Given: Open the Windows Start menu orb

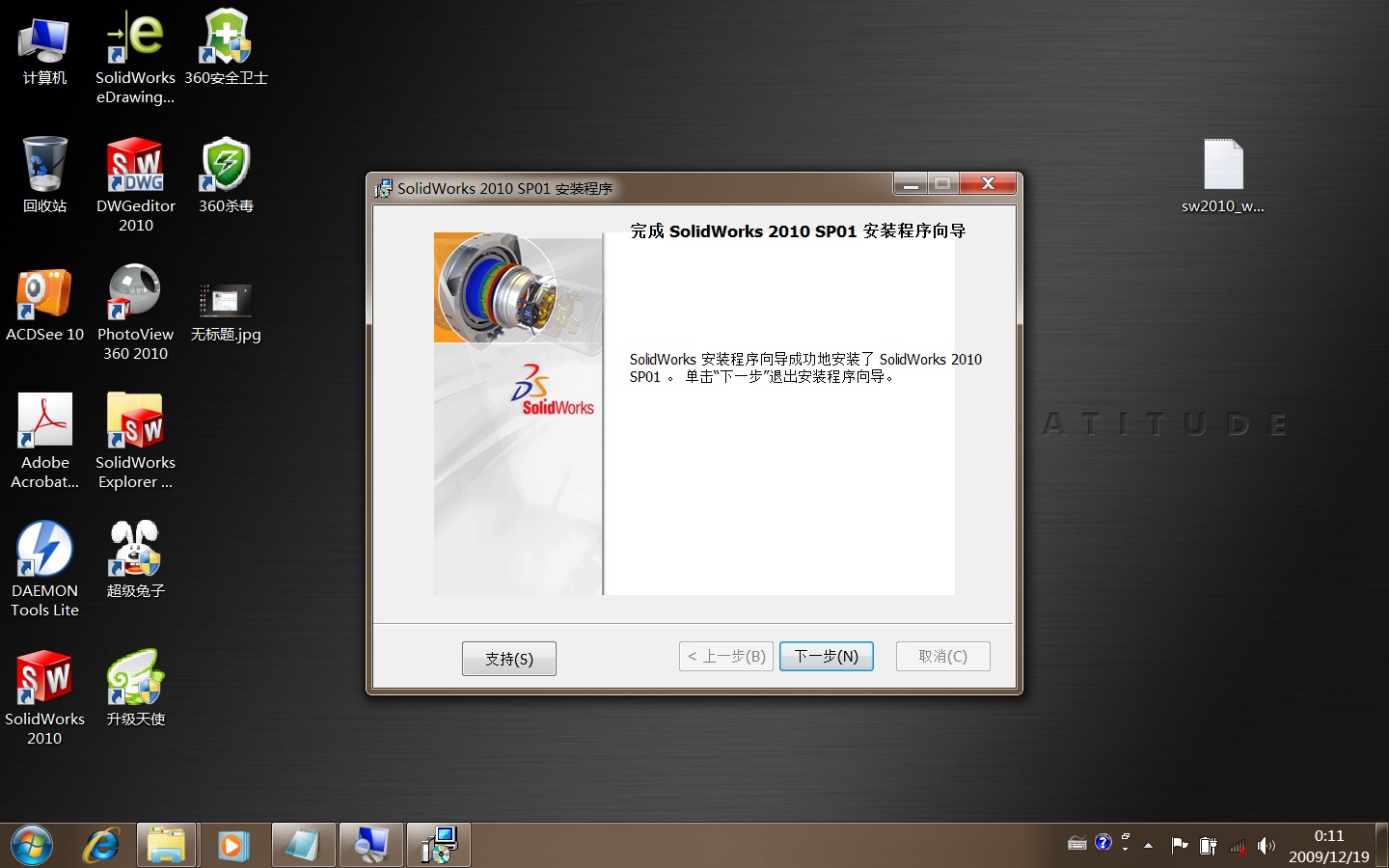Looking at the screenshot, I should pyautogui.click(x=32, y=846).
